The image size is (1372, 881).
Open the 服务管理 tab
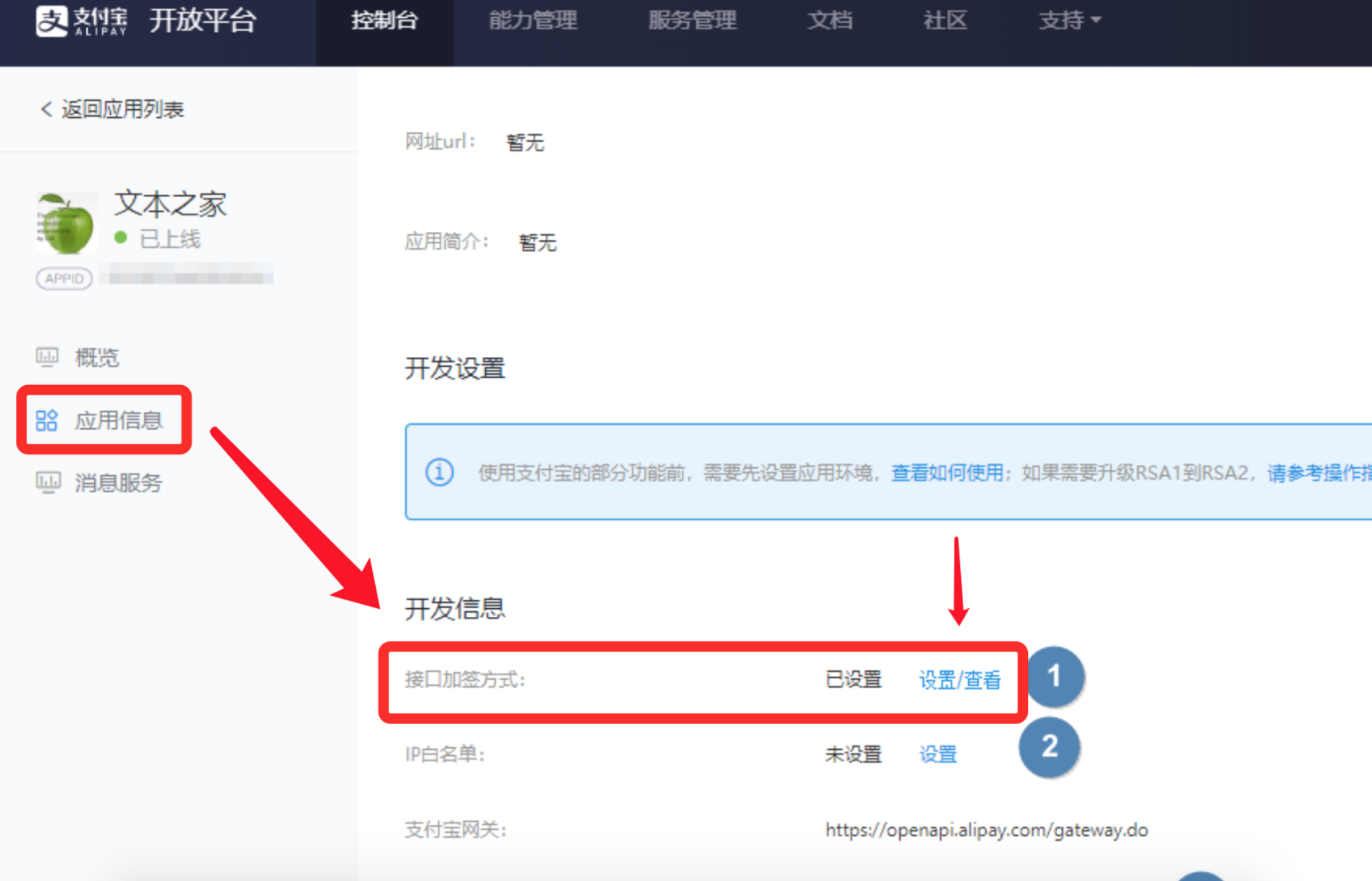click(x=692, y=20)
